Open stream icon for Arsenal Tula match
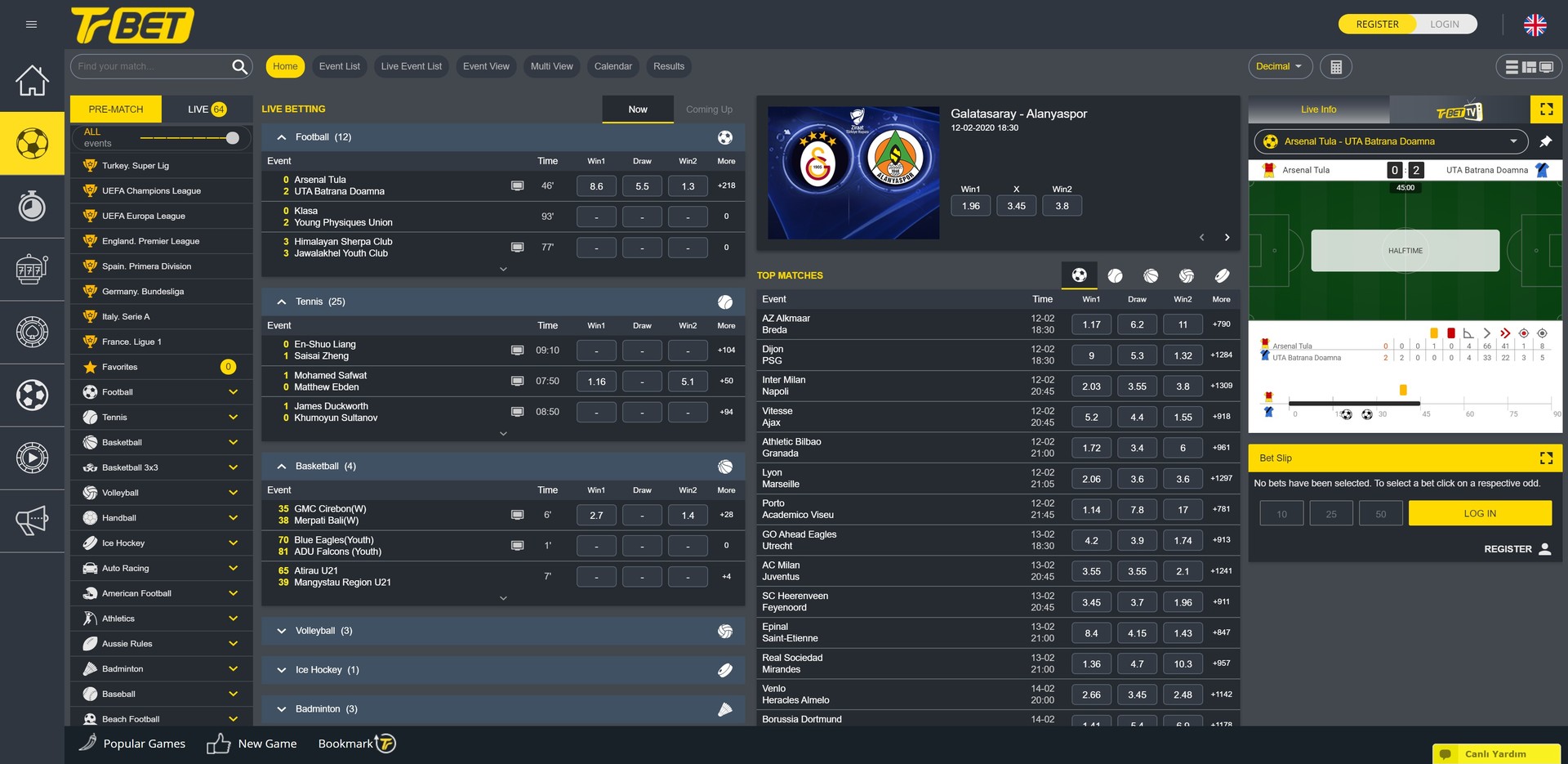The image size is (1568, 764). [x=517, y=185]
